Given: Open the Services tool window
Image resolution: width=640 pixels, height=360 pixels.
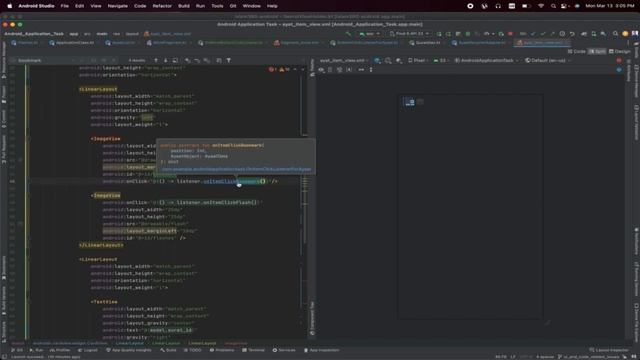Looking at the screenshot, I should 284,350.
